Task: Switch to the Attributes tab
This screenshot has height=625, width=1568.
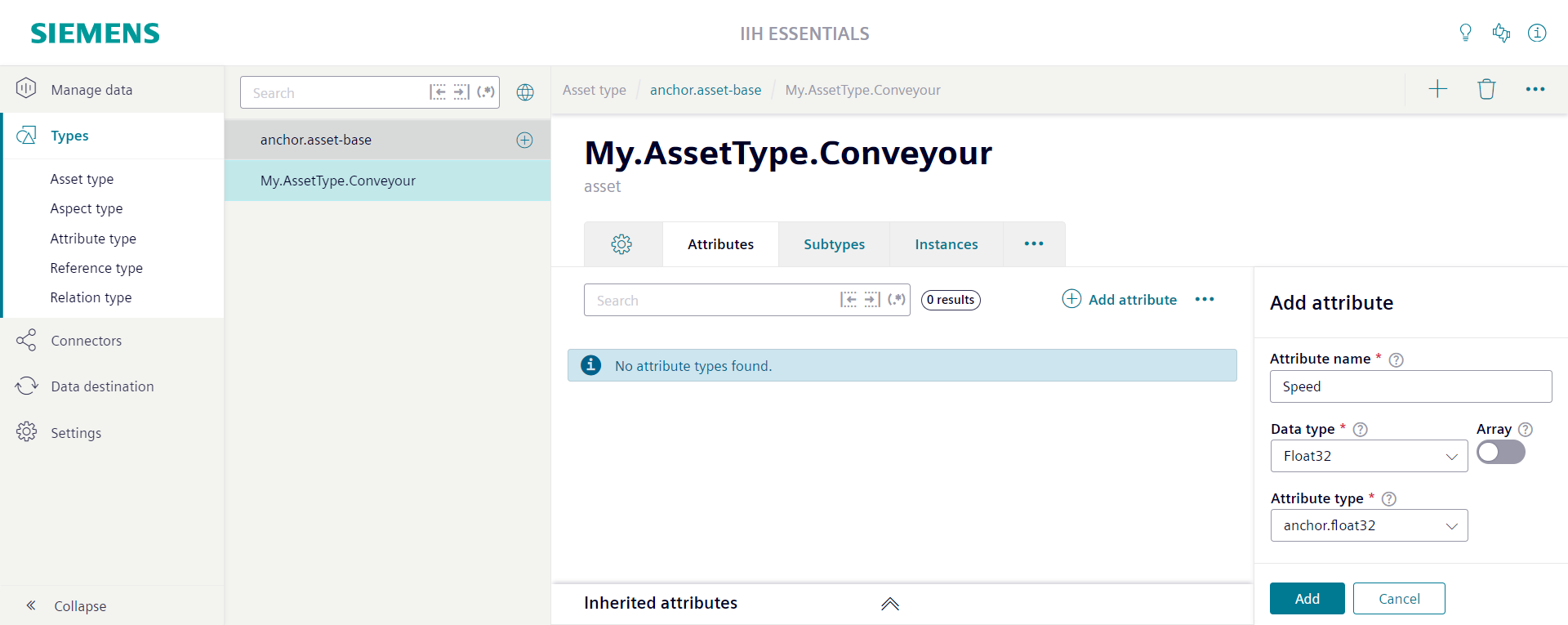Action: coord(720,244)
